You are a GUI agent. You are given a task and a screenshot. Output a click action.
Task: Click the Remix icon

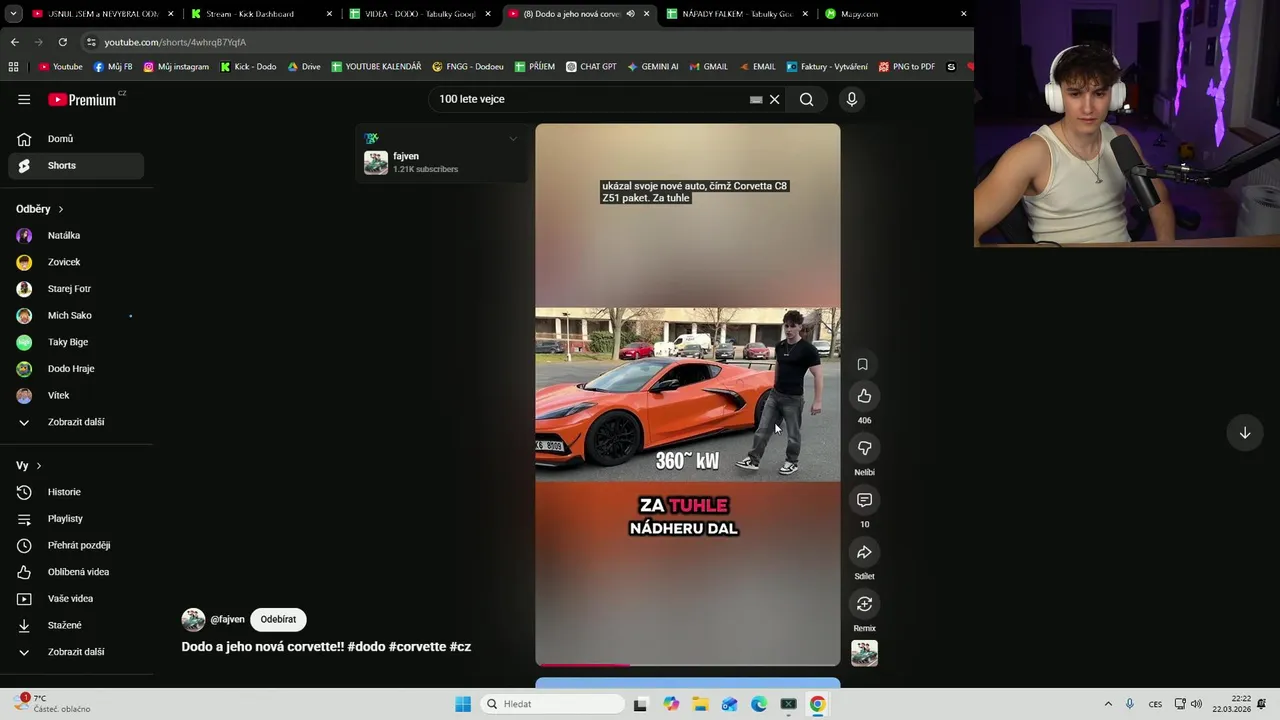point(864,604)
